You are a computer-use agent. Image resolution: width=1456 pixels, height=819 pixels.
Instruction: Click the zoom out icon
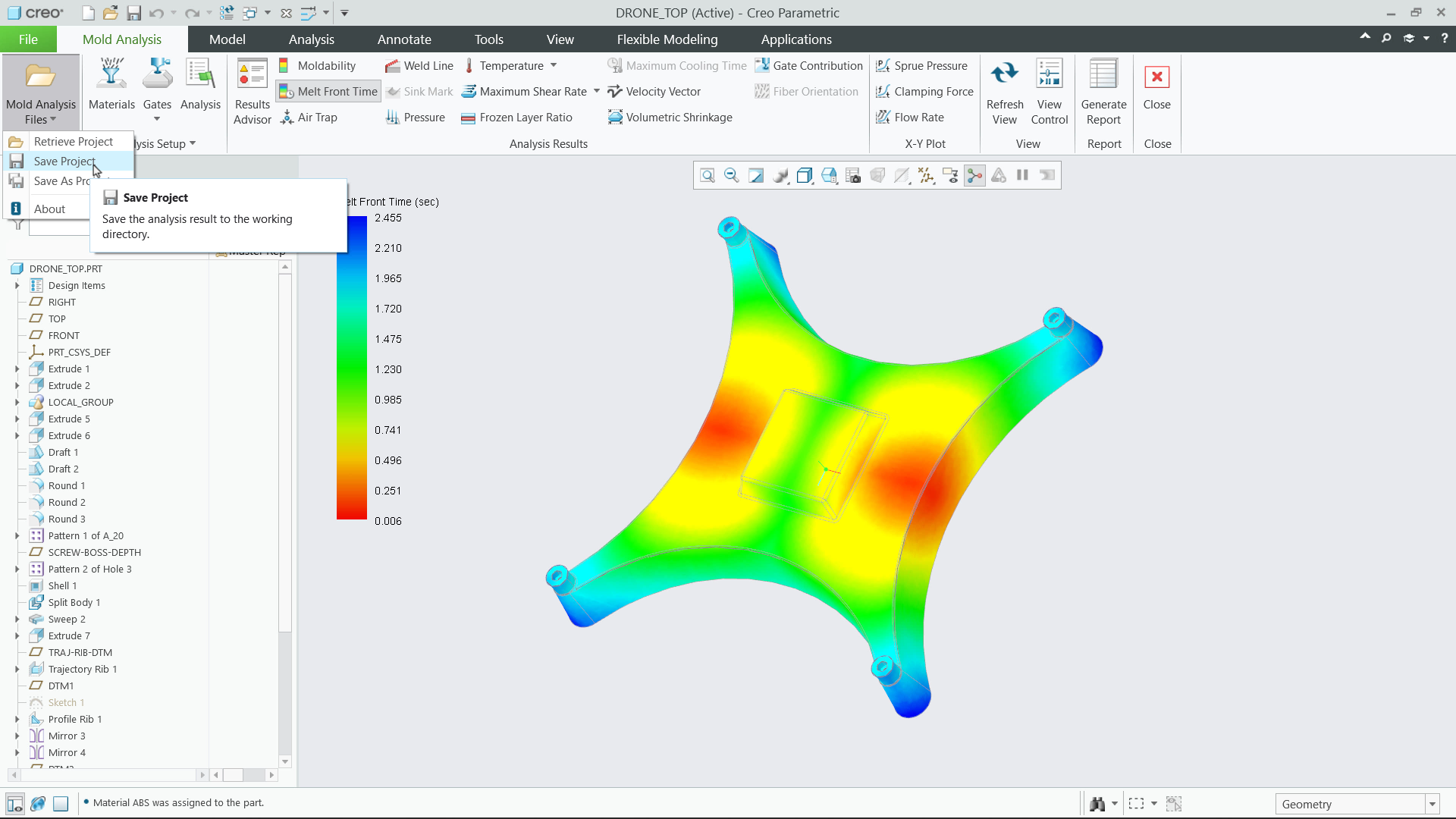pyautogui.click(x=732, y=176)
